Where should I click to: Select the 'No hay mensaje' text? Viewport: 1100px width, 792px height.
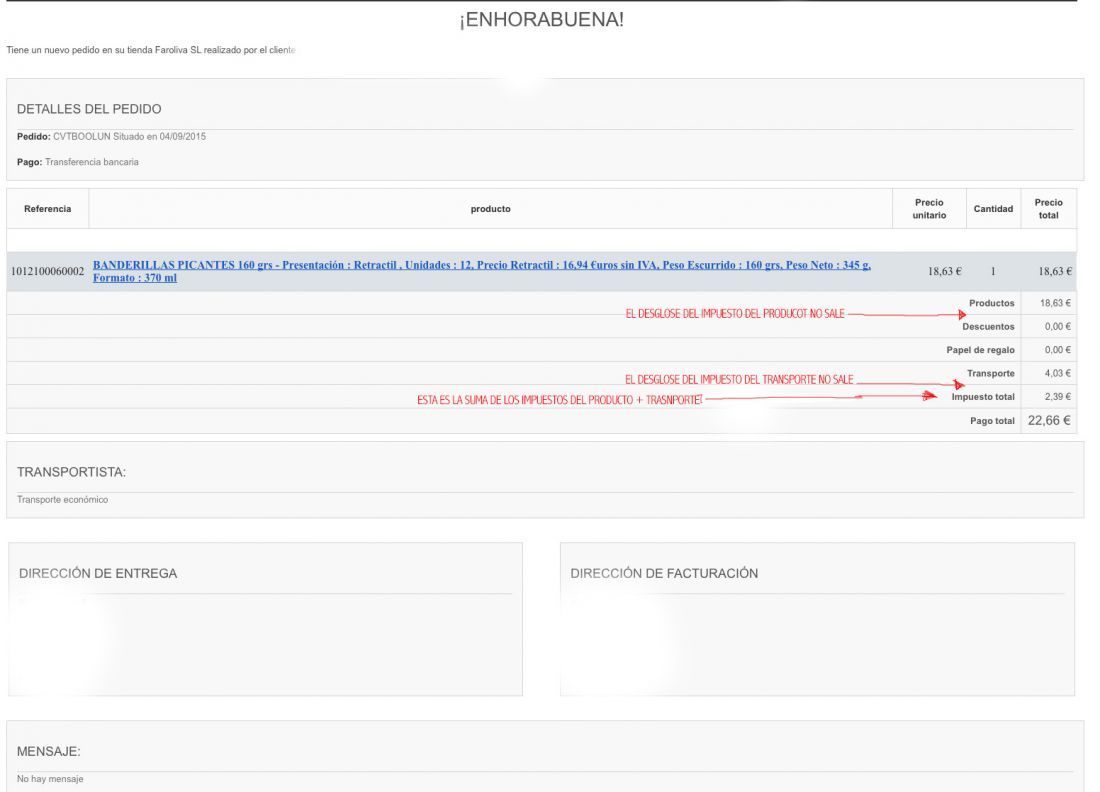[x=50, y=779]
